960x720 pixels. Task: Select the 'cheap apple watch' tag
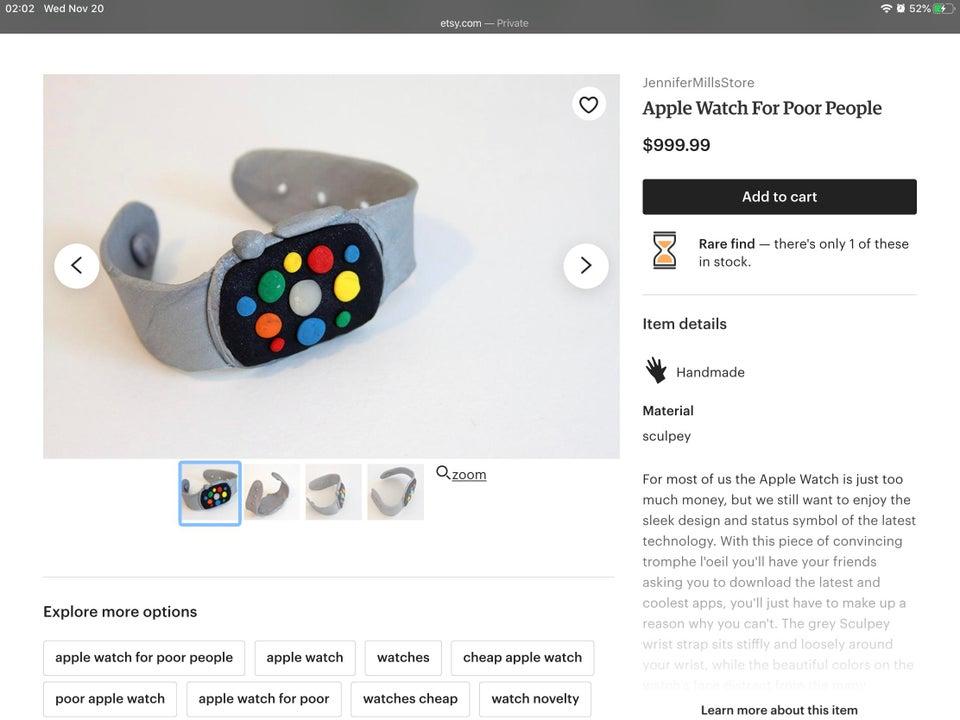522,658
